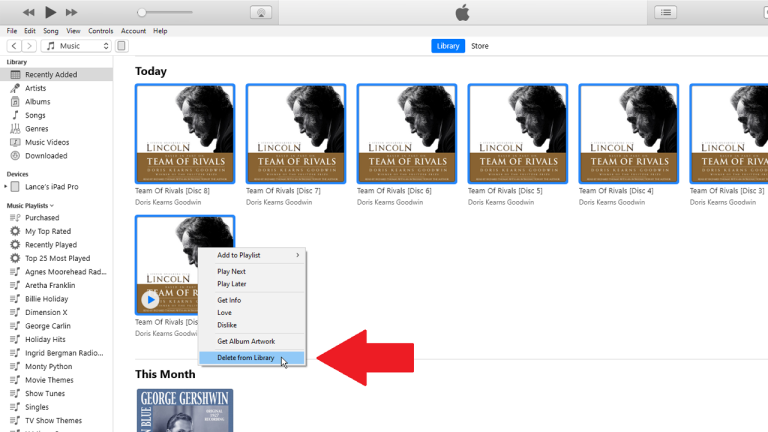Click the Dimension X playlist icon

tap(15, 312)
